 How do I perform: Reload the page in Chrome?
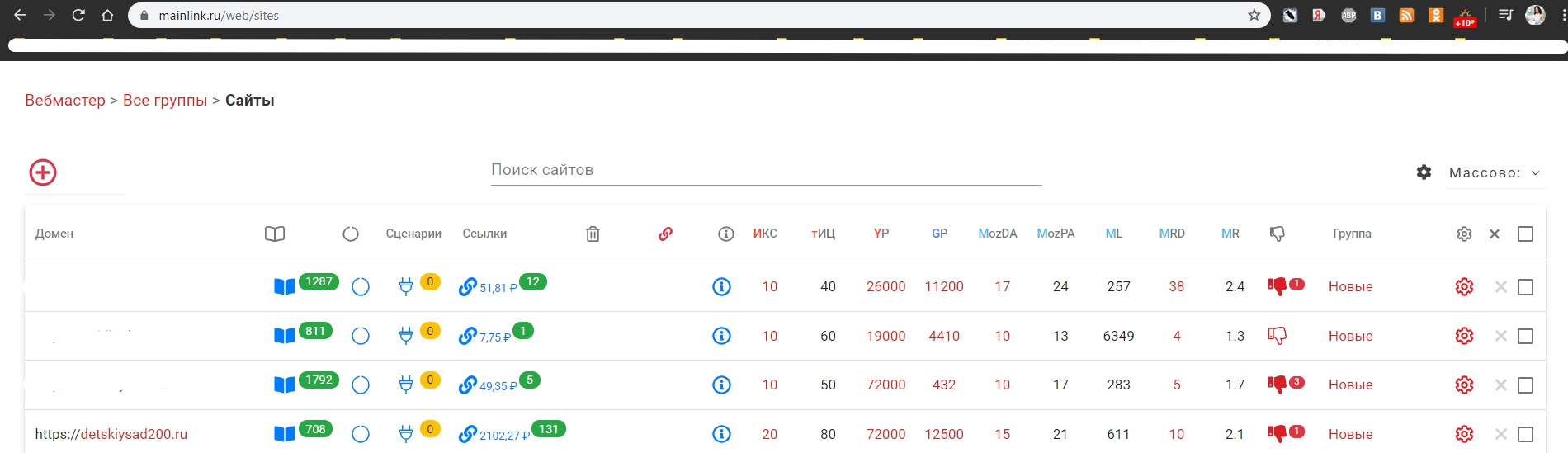point(78,15)
